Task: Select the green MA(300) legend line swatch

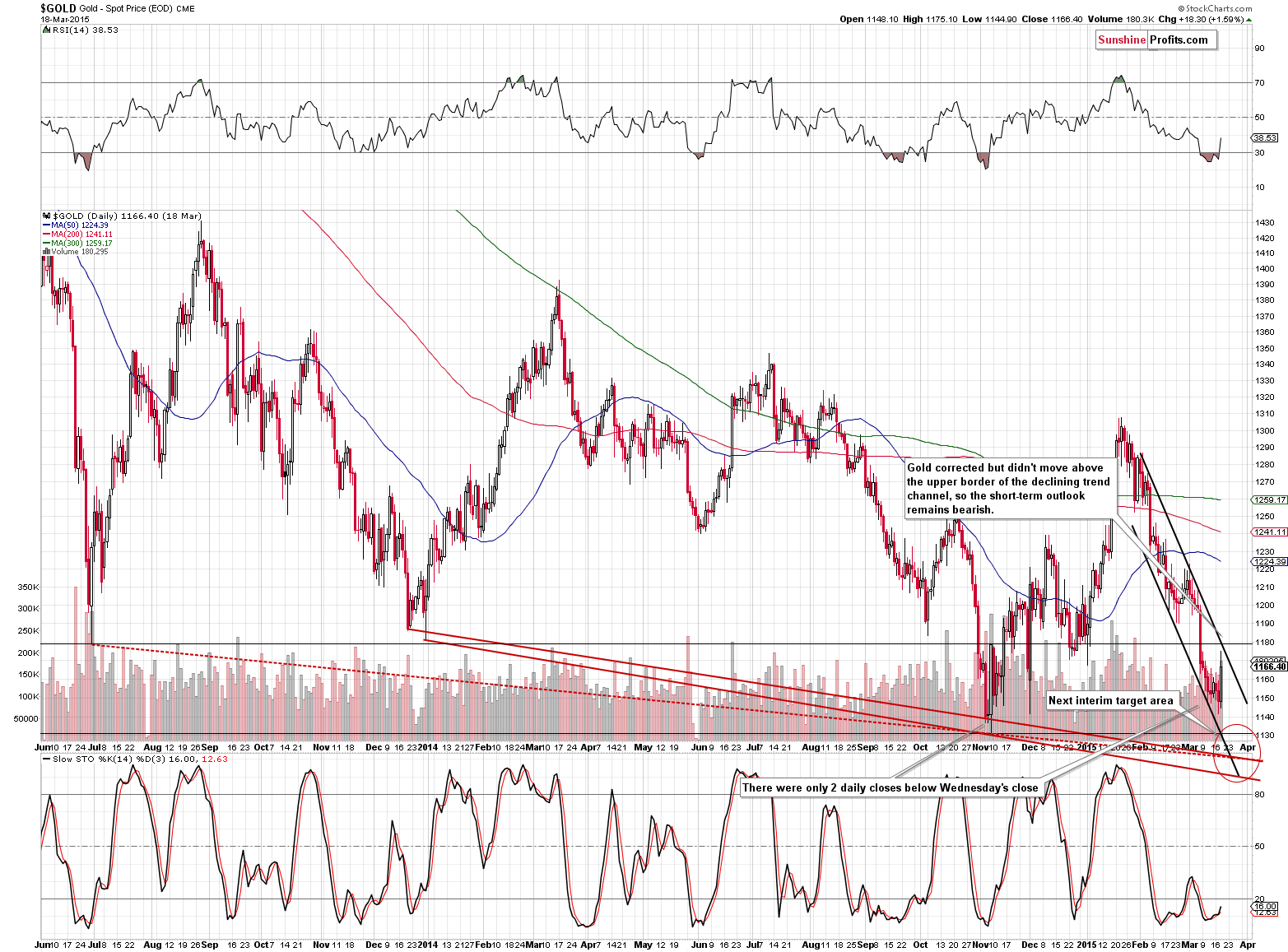Action: [46, 244]
